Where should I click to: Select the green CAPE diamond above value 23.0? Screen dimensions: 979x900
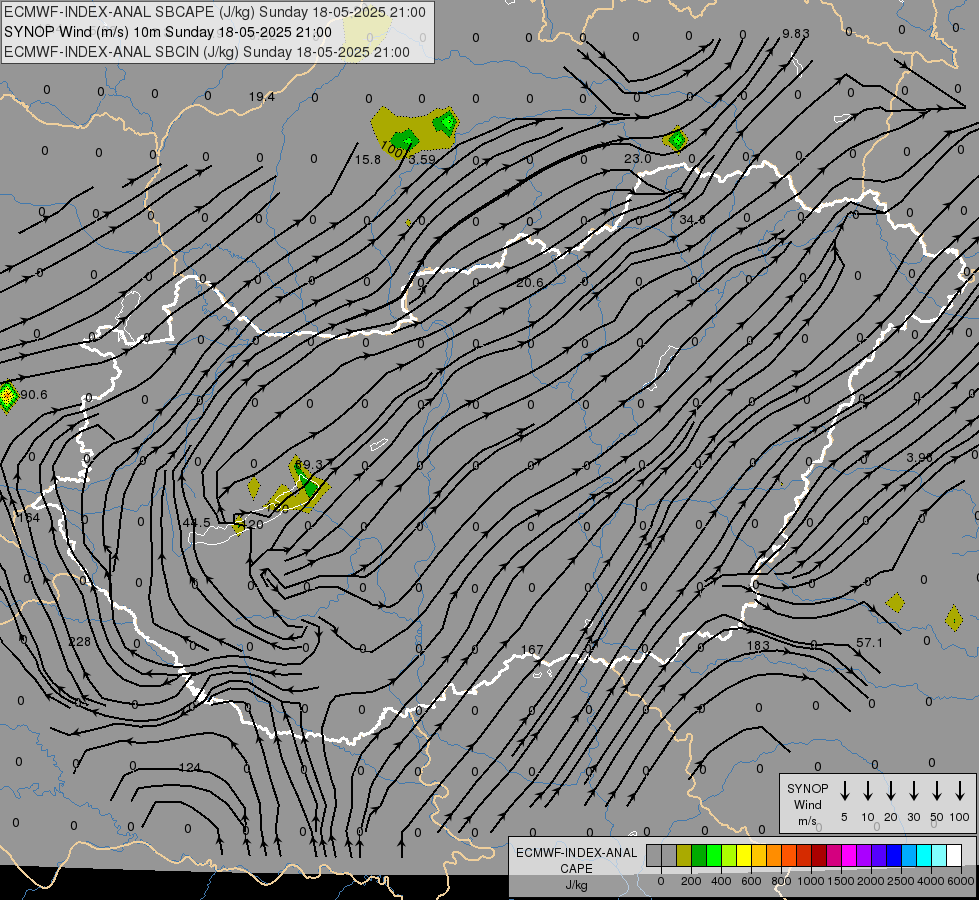(676, 139)
